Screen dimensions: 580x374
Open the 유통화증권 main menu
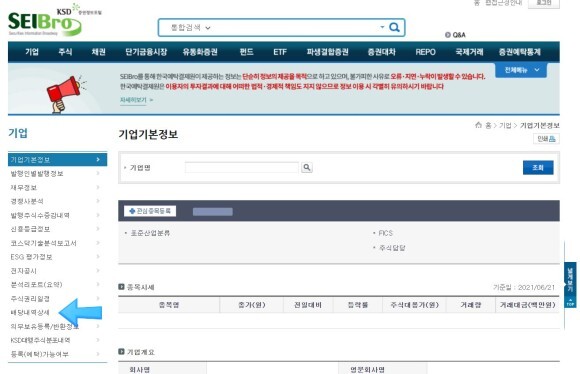click(x=200, y=52)
